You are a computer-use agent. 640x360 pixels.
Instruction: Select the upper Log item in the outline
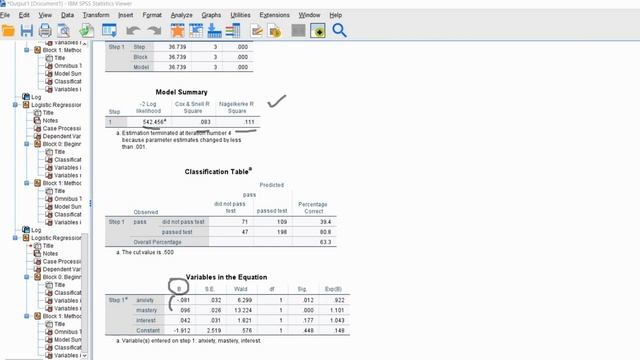coord(32,97)
